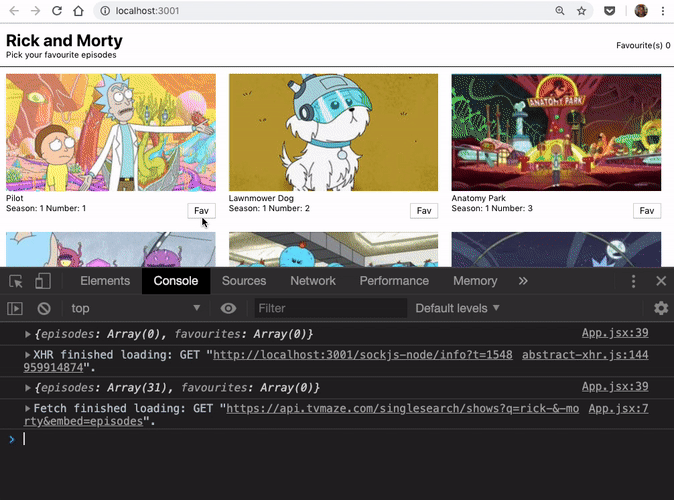Screen dimensions: 674x500
Task: Open the abstract-xhr.js:144 source link
Action: [585, 355]
